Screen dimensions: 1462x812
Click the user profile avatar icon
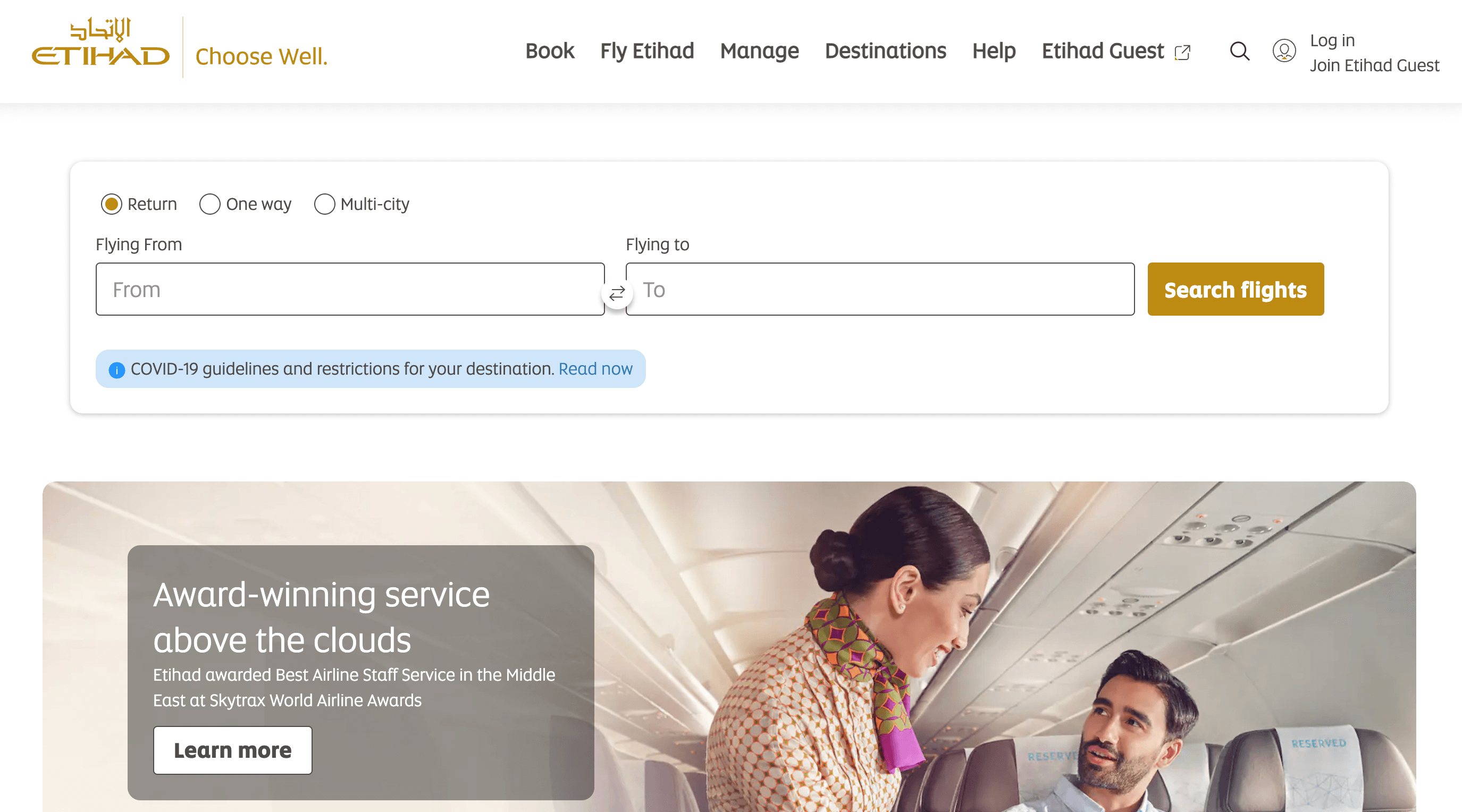click(x=1284, y=51)
